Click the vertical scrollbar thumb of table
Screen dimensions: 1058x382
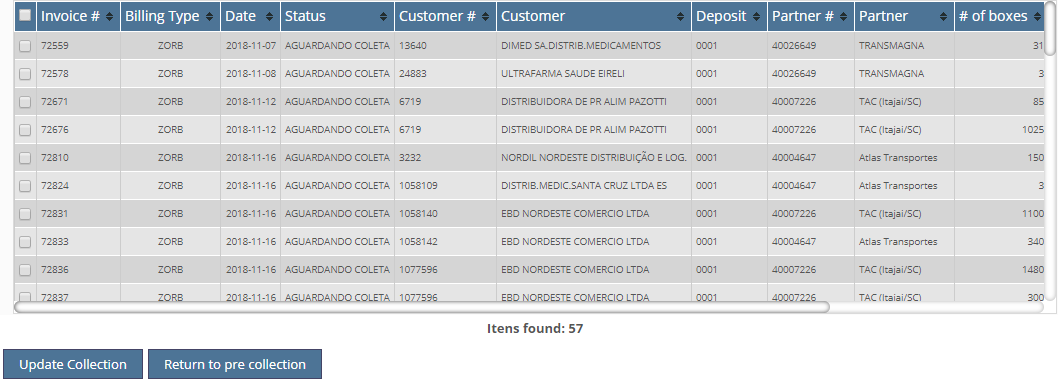pos(1050,28)
